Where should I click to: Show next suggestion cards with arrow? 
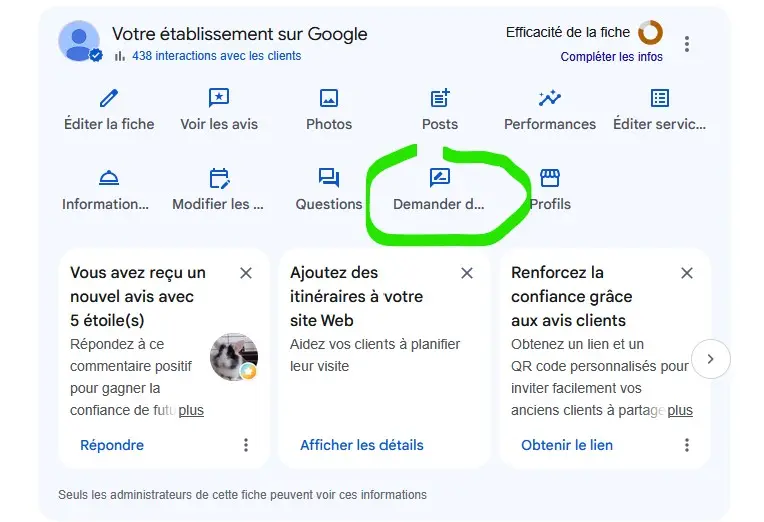pyautogui.click(x=710, y=359)
